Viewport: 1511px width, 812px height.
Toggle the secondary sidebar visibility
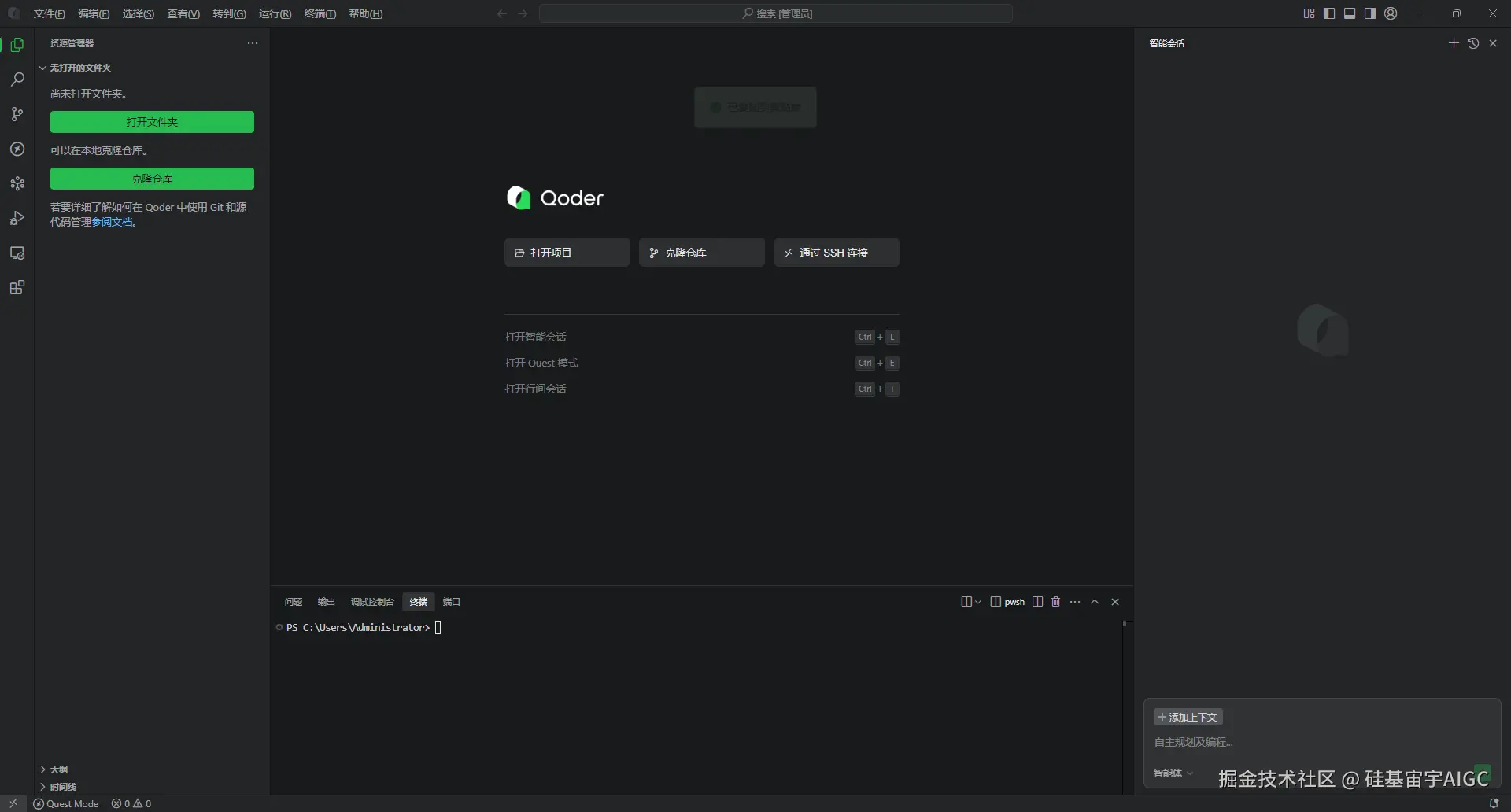[1370, 13]
